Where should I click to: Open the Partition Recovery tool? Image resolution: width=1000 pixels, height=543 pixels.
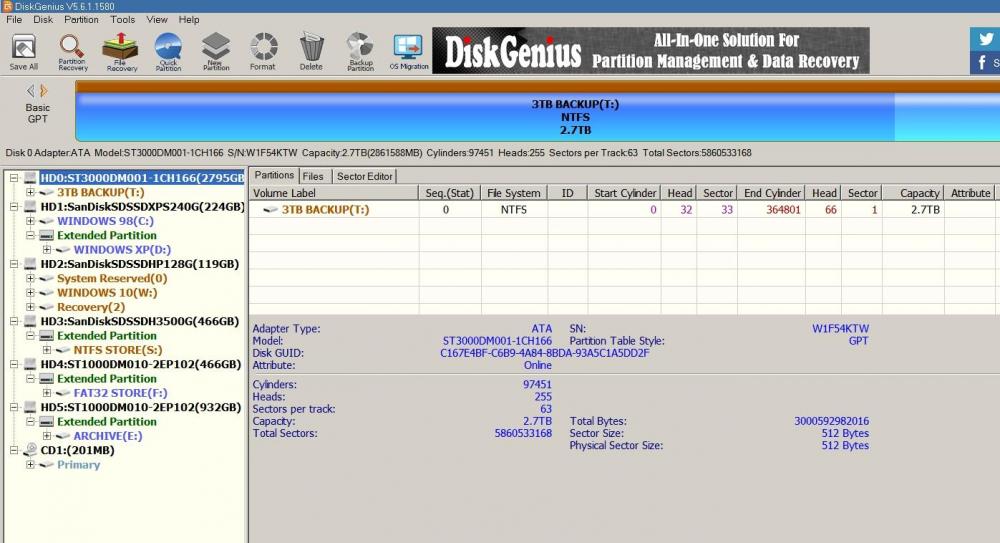72,50
